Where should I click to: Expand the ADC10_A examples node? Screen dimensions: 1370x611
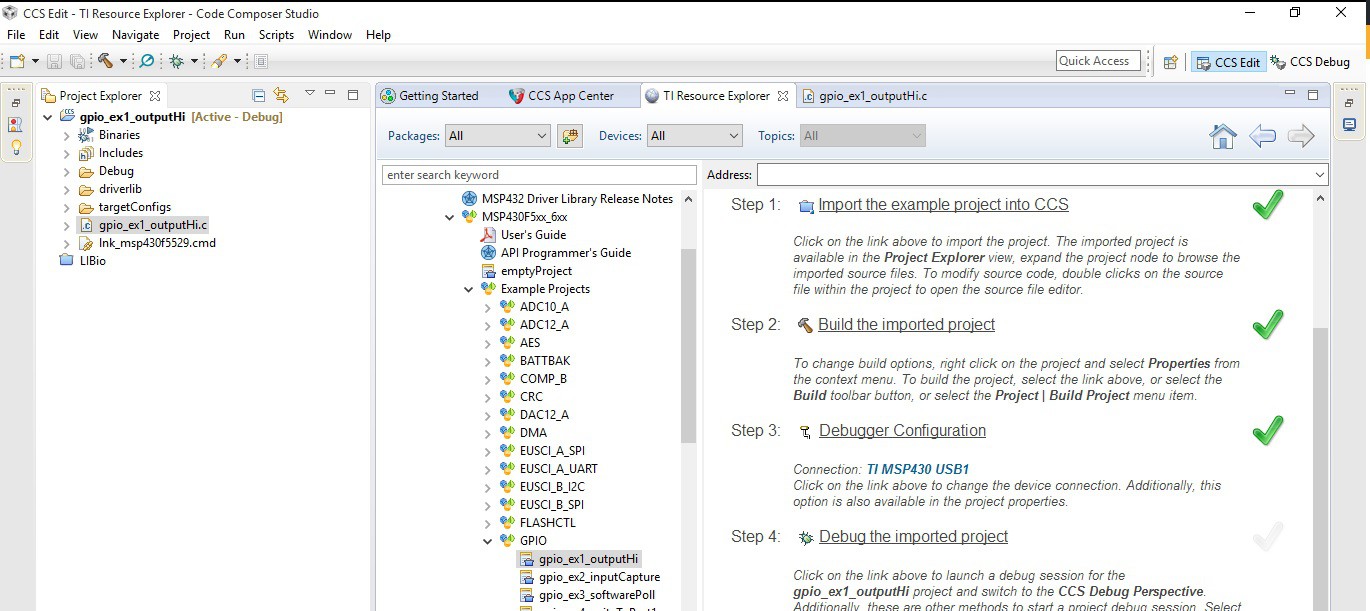pos(488,307)
